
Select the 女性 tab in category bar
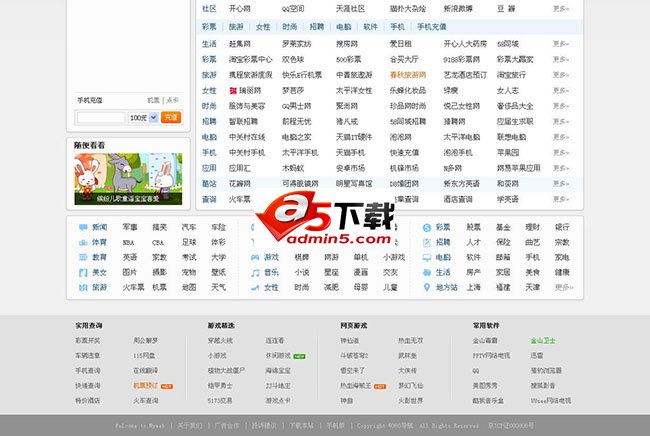263,27
